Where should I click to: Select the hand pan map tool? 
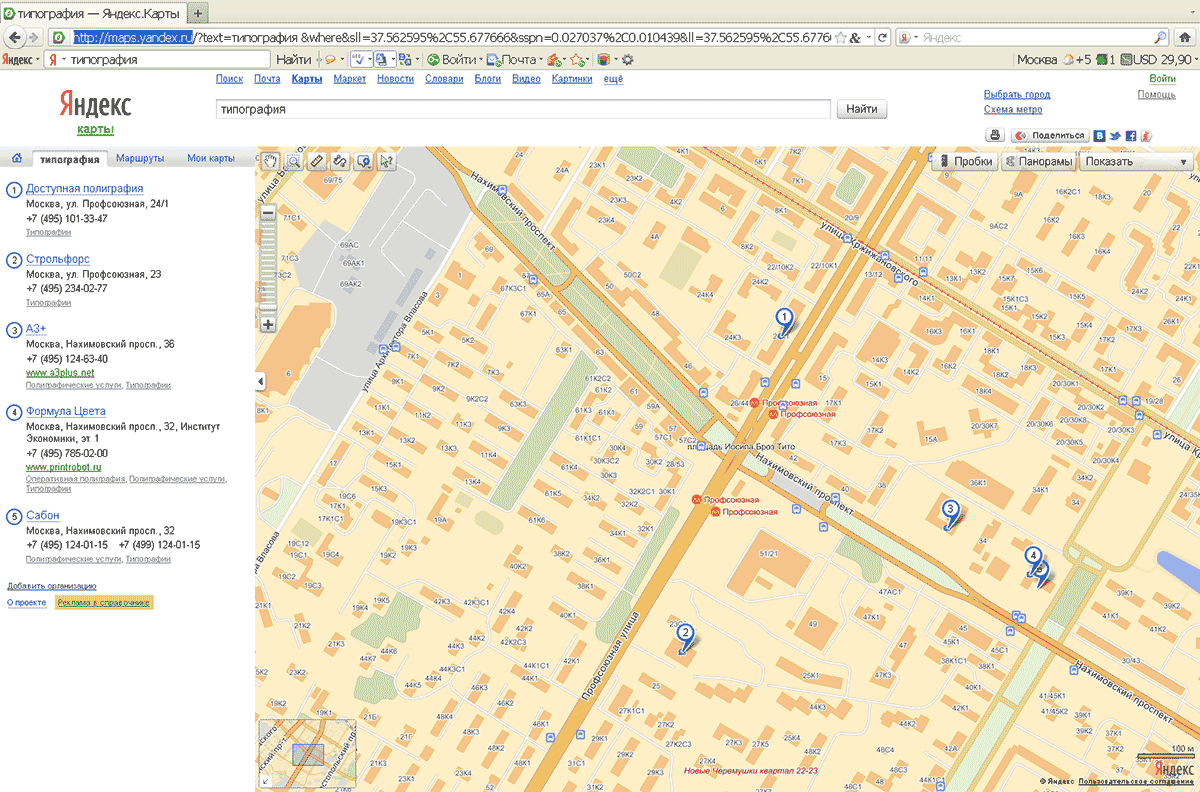(x=270, y=160)
